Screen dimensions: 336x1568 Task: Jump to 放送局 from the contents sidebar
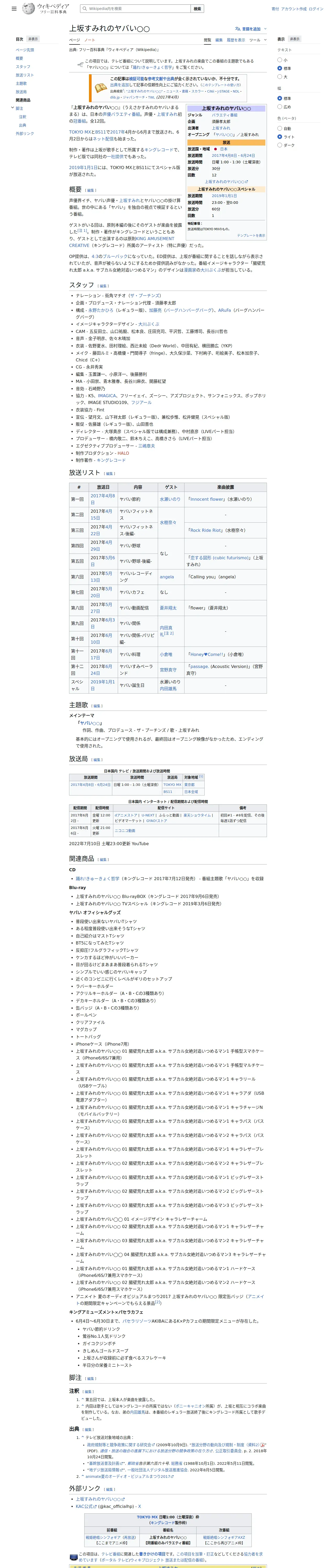coord(21,92)
